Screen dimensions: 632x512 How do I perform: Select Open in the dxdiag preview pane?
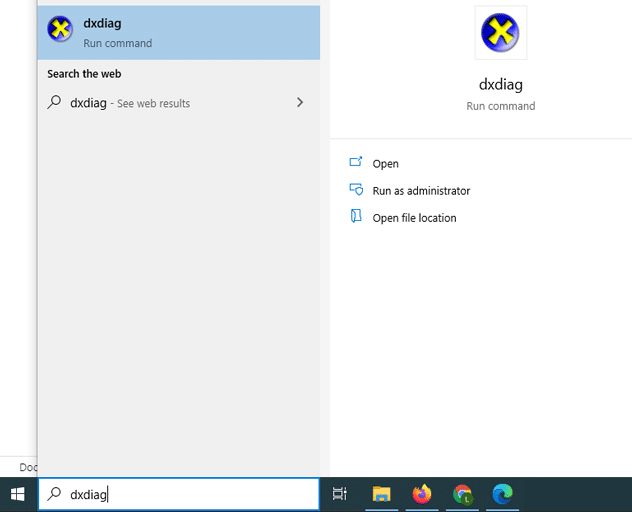click(x=385, y=164)
